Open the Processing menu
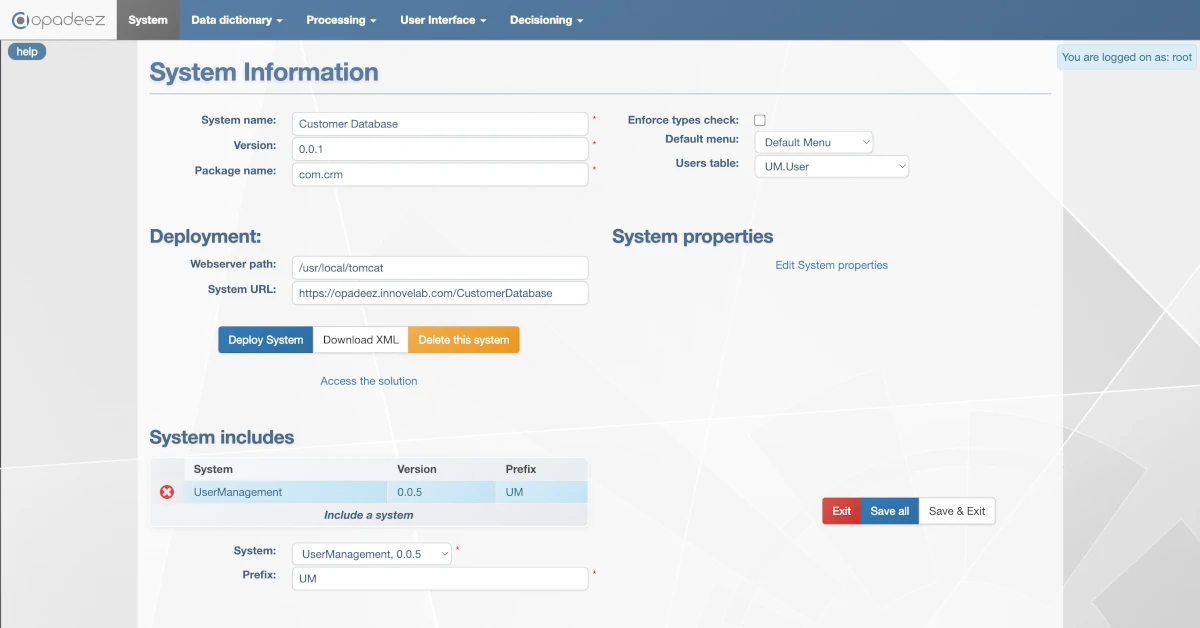Viewport: 1200px width, 628px height. coord(341,19)
